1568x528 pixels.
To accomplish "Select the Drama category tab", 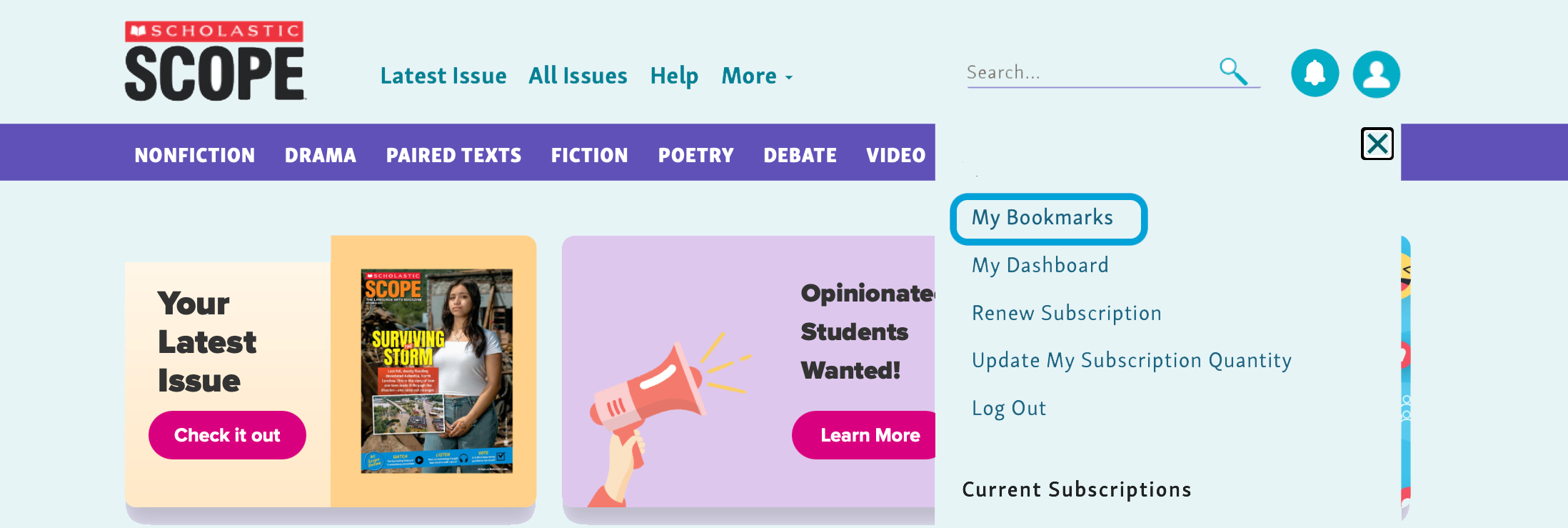I will click(x=320, y=155).
